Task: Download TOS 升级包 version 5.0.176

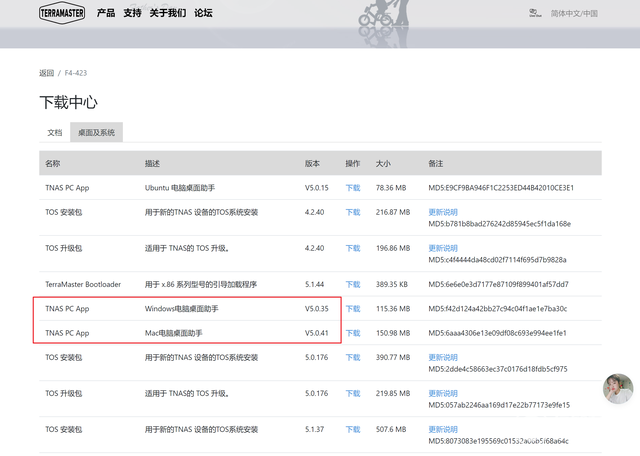Action: click(x=353, y=394)
